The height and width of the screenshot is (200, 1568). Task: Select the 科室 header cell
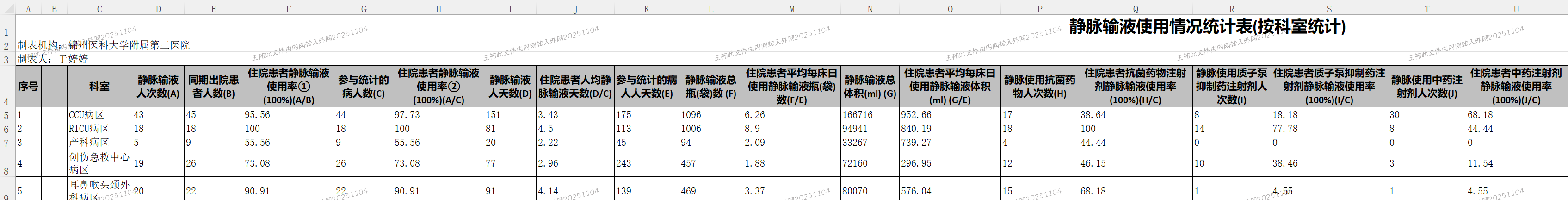[x=99, y=87]
